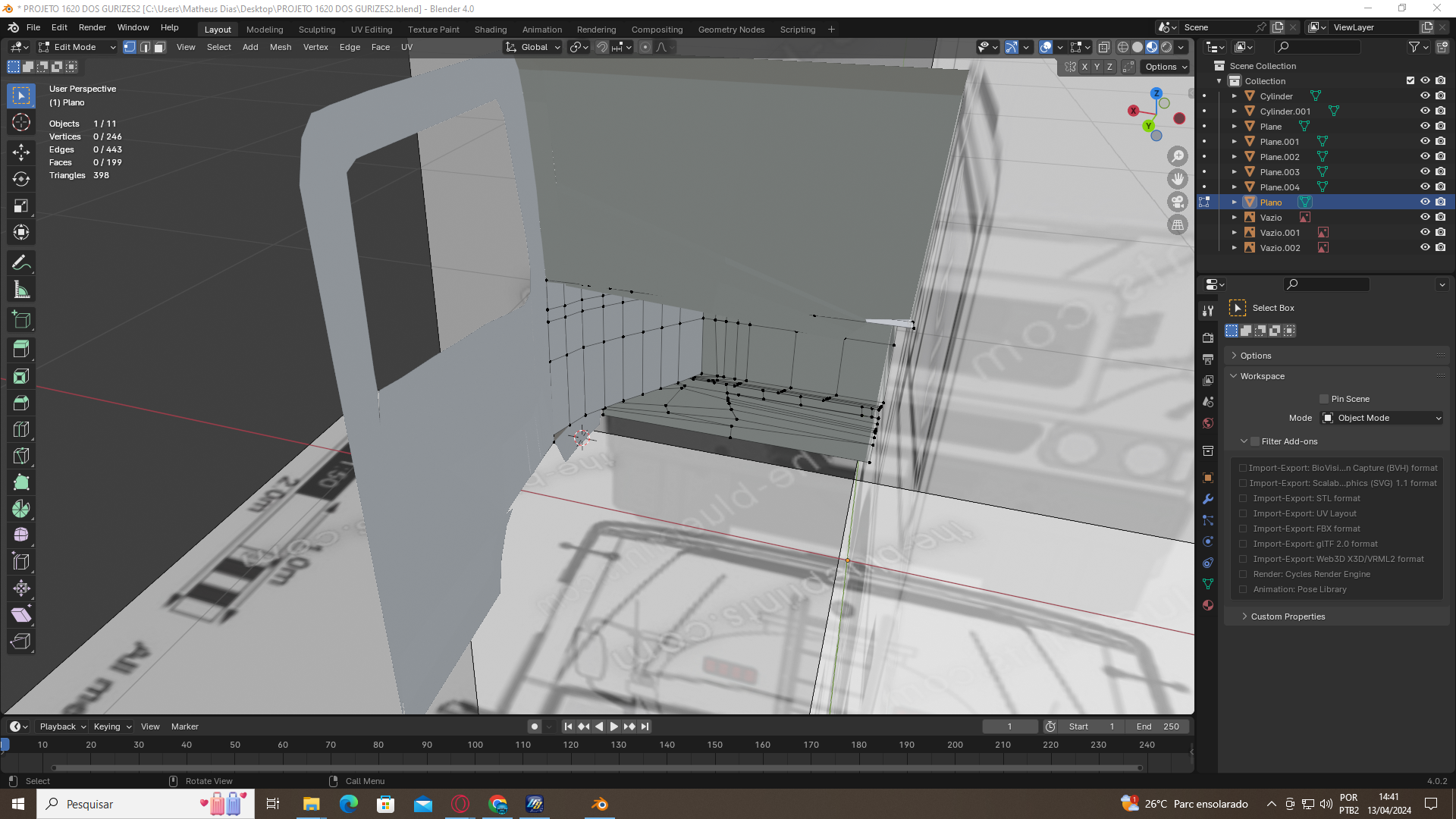1456x819 pixels.
Task: Check Import-Export: FBX format add-on
Action: click(1243, 529)
